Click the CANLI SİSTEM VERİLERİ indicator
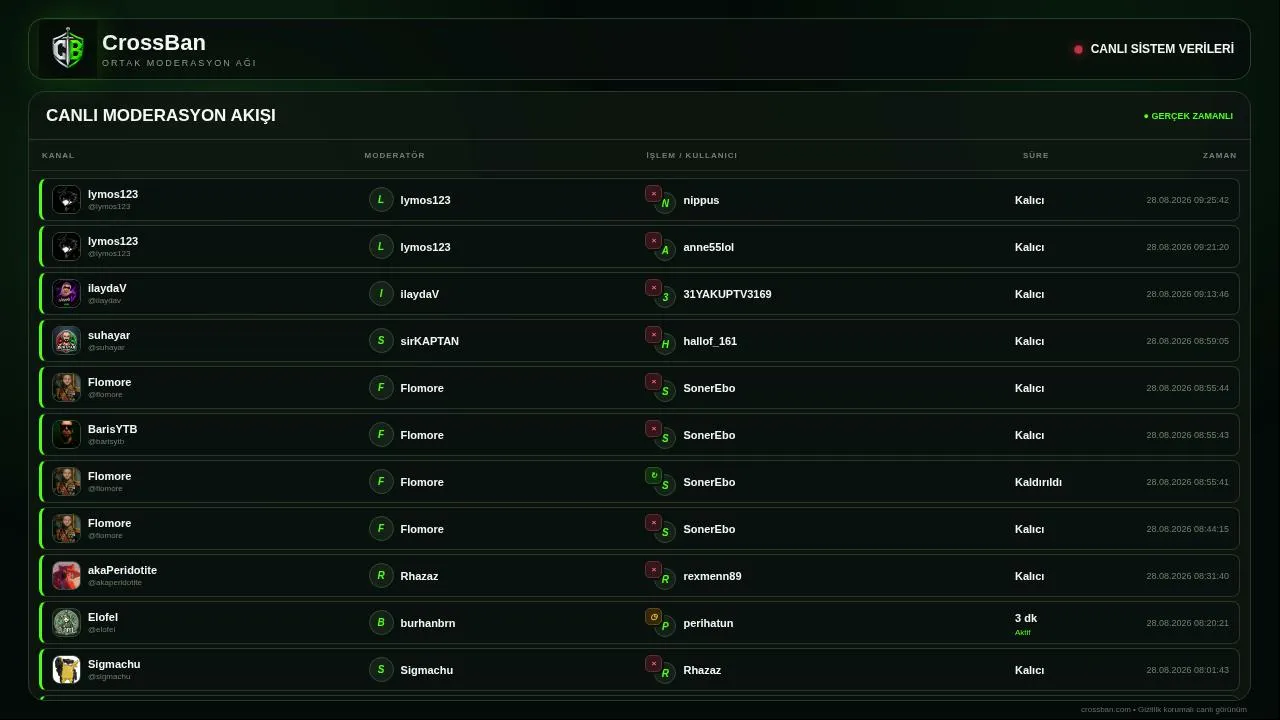The width and height of the screenshot is (1280, 720). (1154, 49)
